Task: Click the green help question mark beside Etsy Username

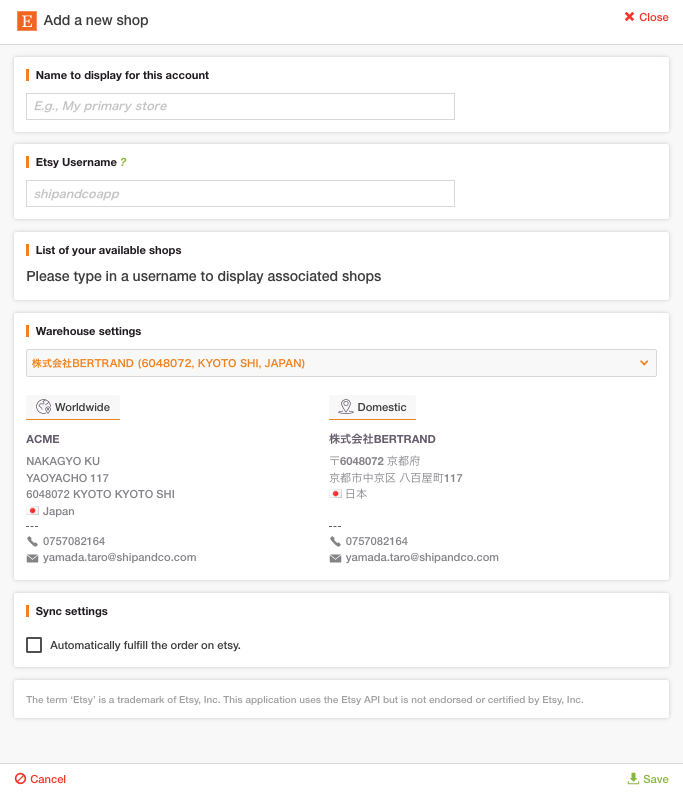Action: coord(123,162)
